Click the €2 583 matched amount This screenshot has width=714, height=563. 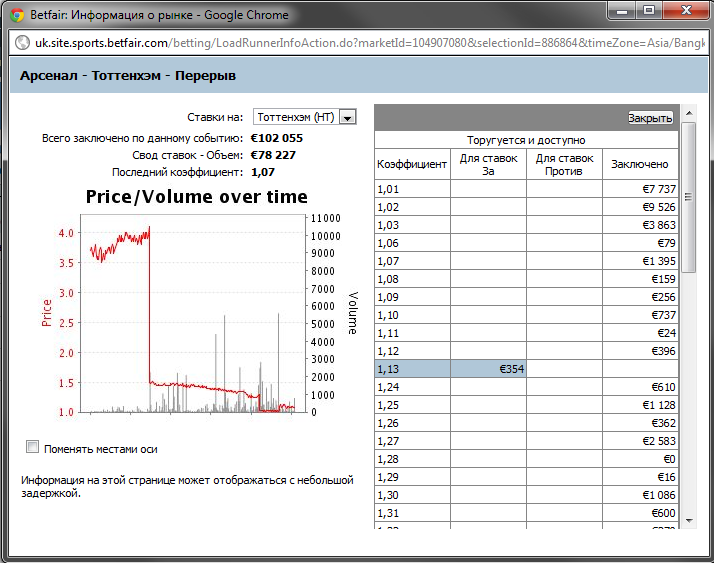click(659, 440)
